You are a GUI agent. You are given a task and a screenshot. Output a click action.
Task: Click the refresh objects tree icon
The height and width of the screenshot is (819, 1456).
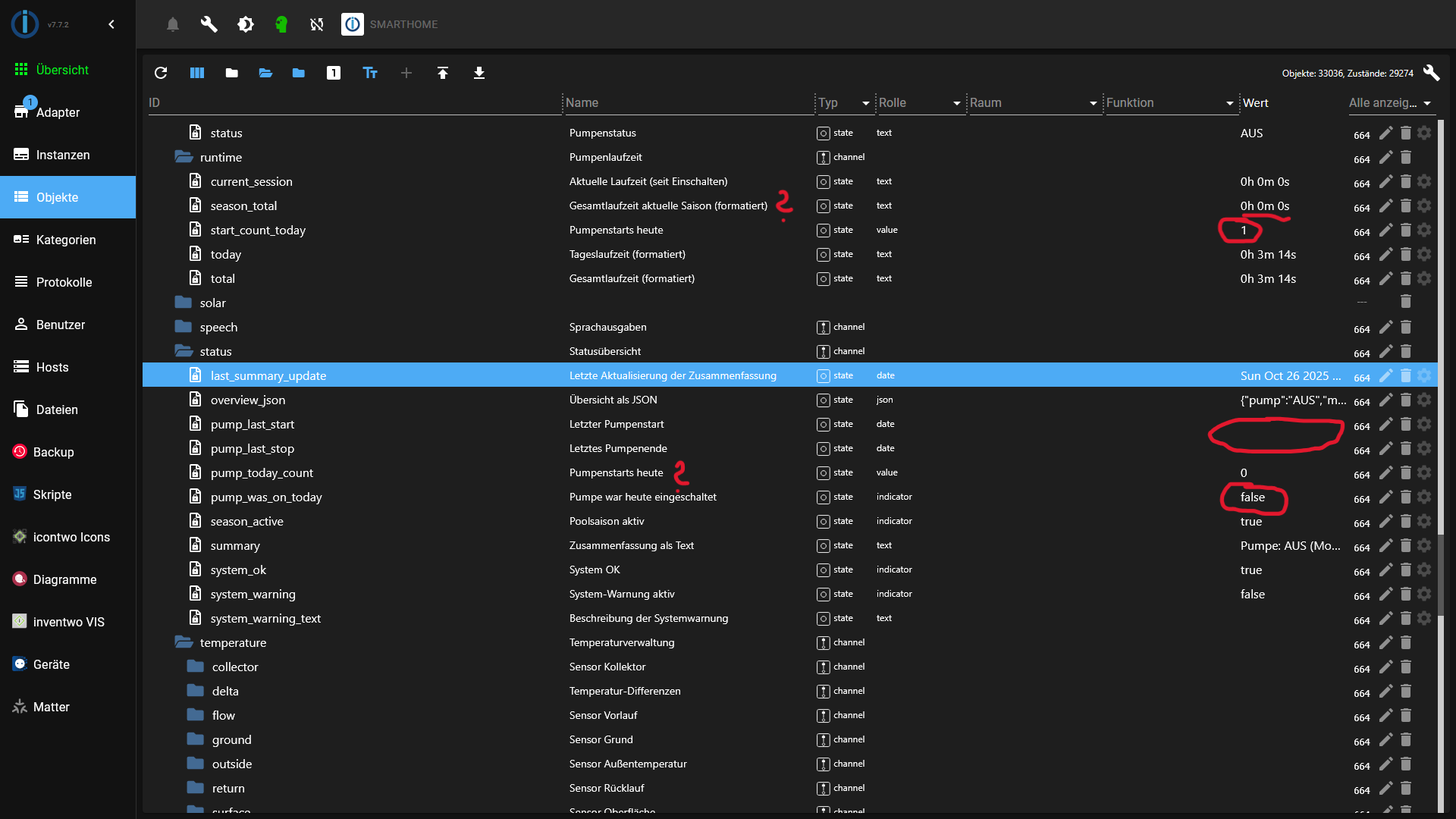click(161, 73)
